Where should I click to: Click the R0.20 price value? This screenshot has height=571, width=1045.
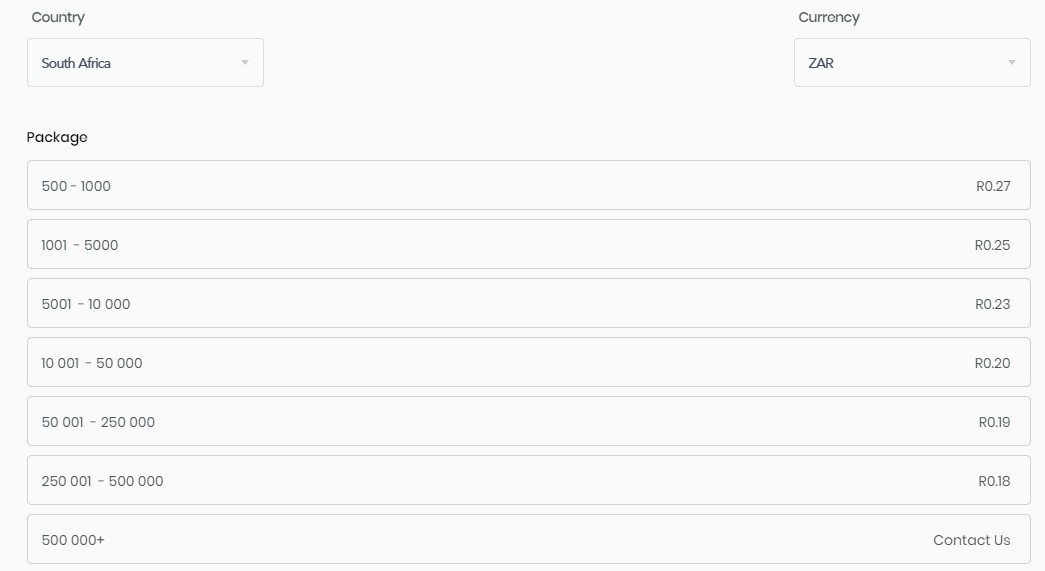992,363
